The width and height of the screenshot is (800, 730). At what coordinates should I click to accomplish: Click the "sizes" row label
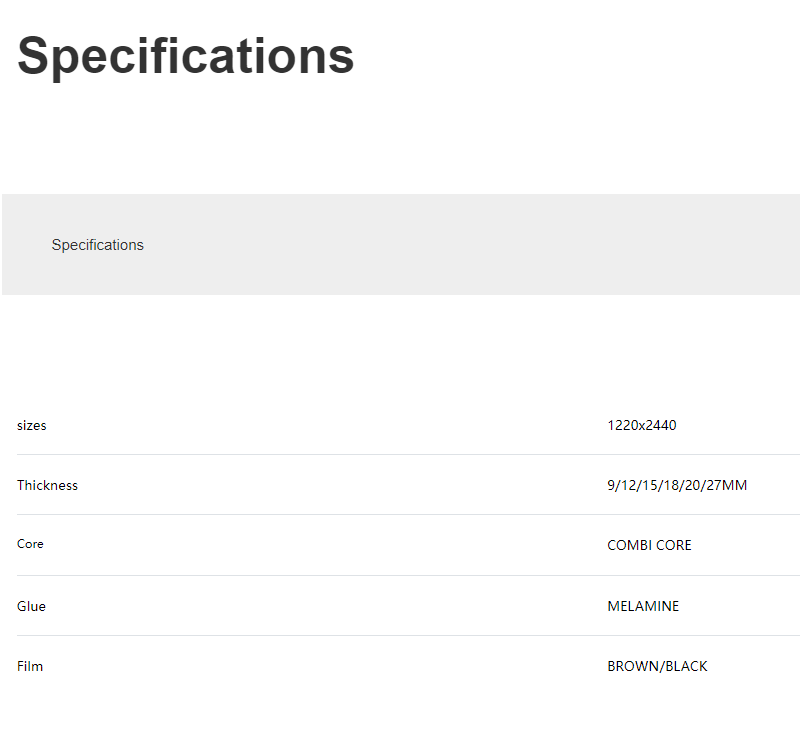pyautogui.click(x=32, y=425)
